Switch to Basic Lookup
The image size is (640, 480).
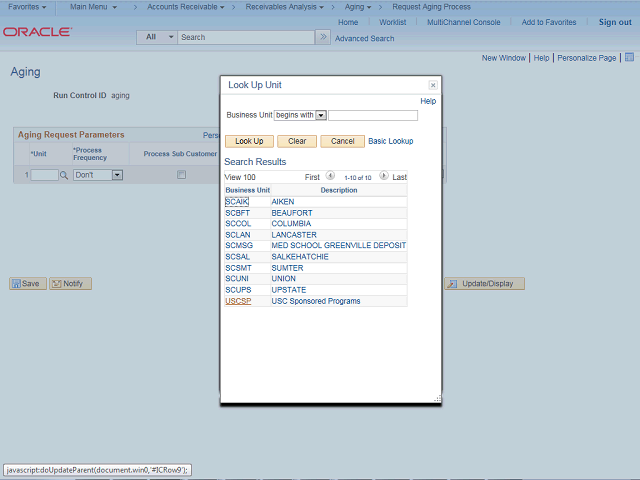point(391,141)
